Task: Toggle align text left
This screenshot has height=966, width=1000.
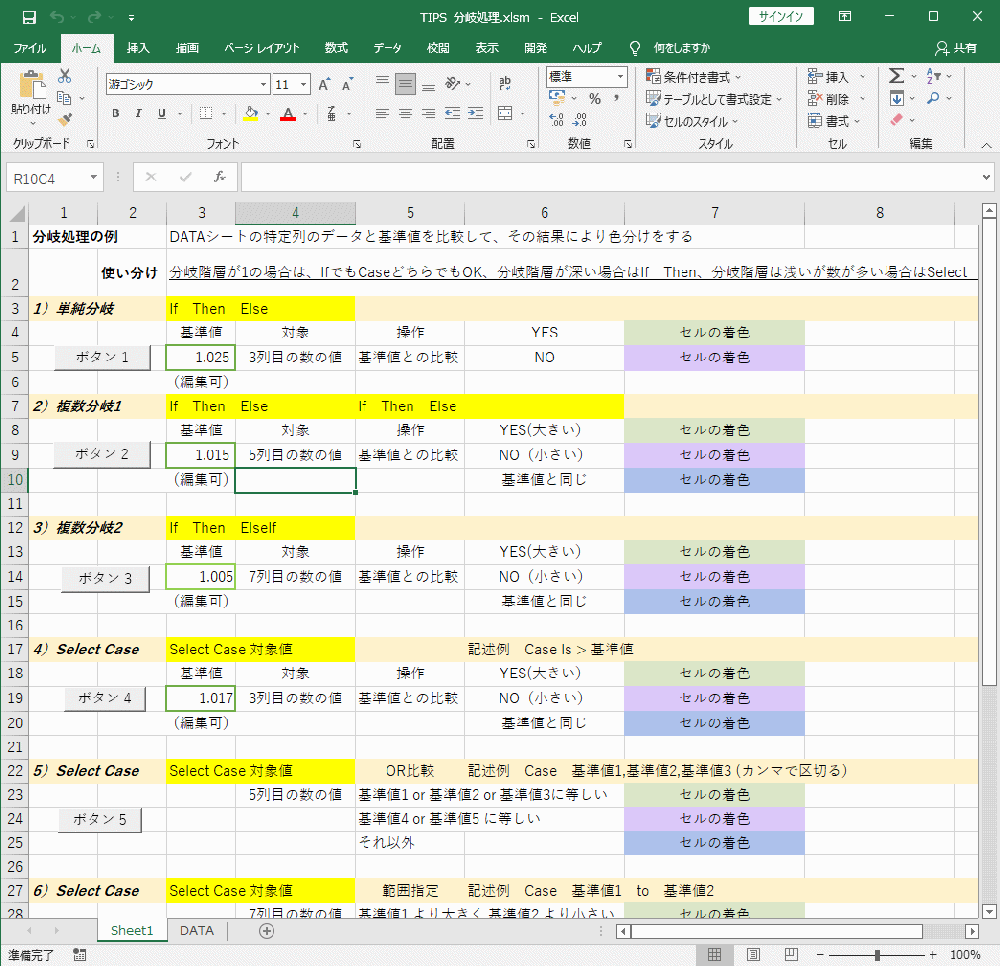Action: tap(382, 113)
